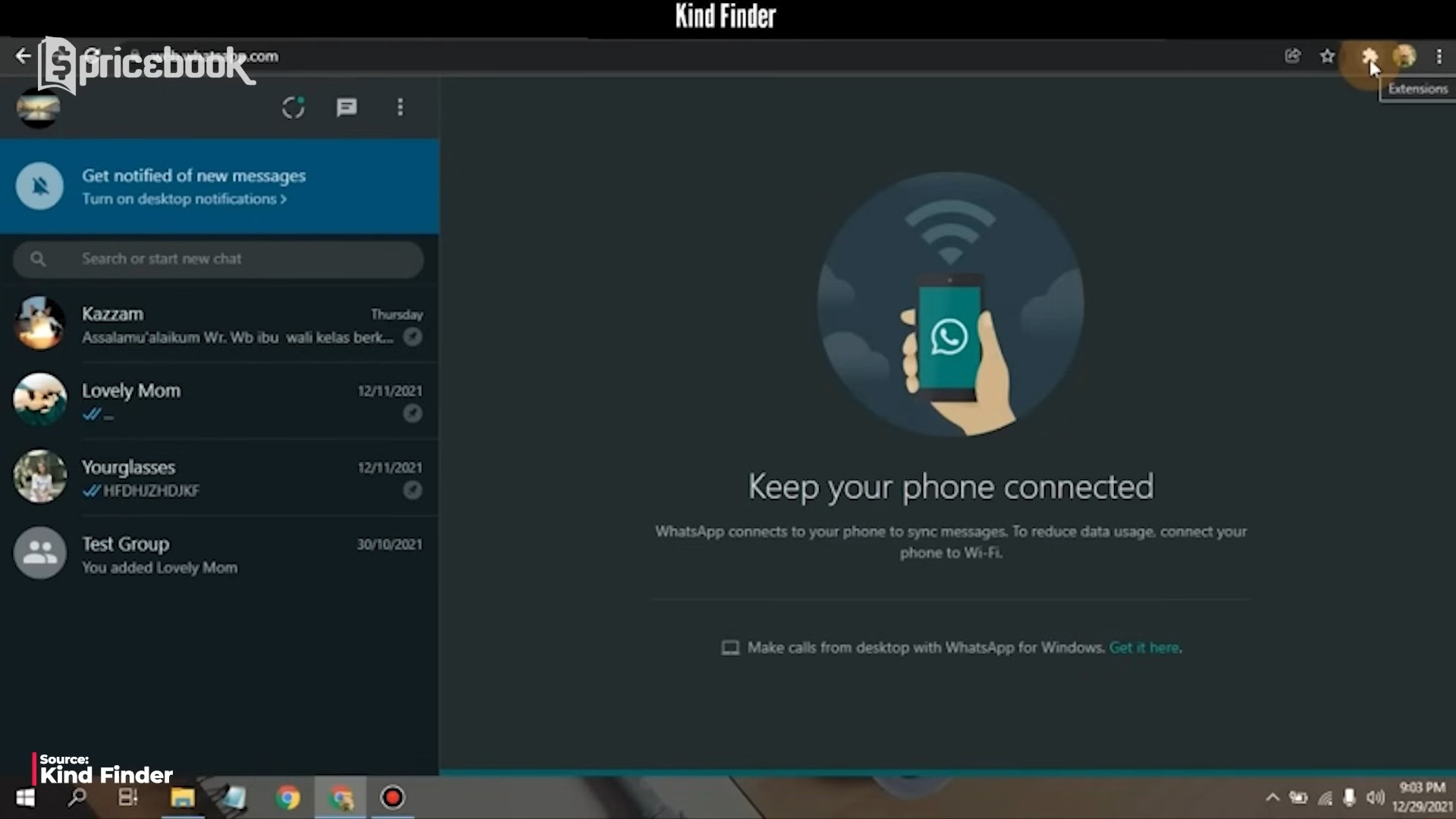Open the Kazzam chat
This screenshot has width=1456, height=819.
(219, 325)
